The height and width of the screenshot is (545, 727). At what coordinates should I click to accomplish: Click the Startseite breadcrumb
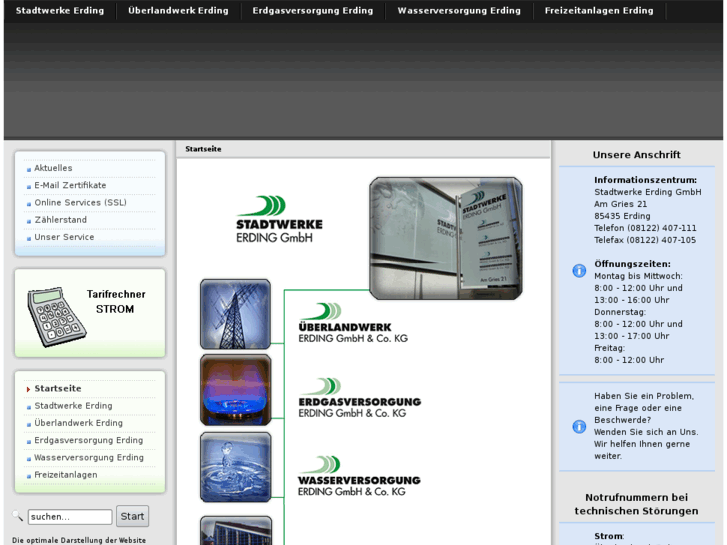pos(203,149)
